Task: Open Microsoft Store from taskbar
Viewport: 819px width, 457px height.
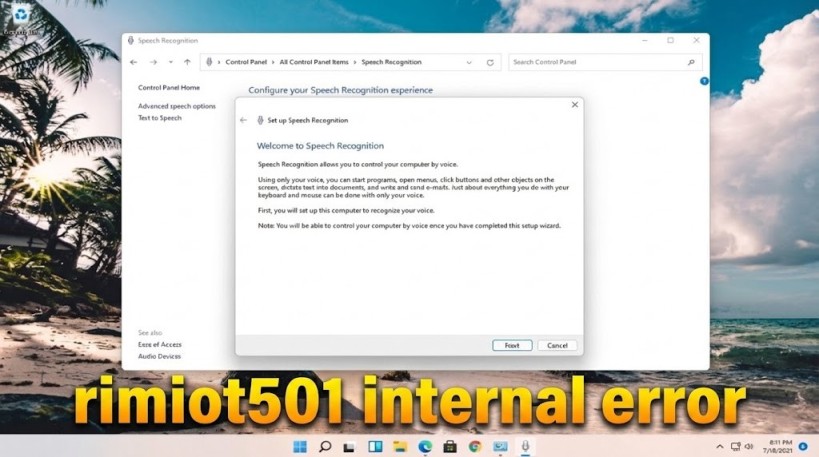Action: pyautogui.click(x=450, y=447)
